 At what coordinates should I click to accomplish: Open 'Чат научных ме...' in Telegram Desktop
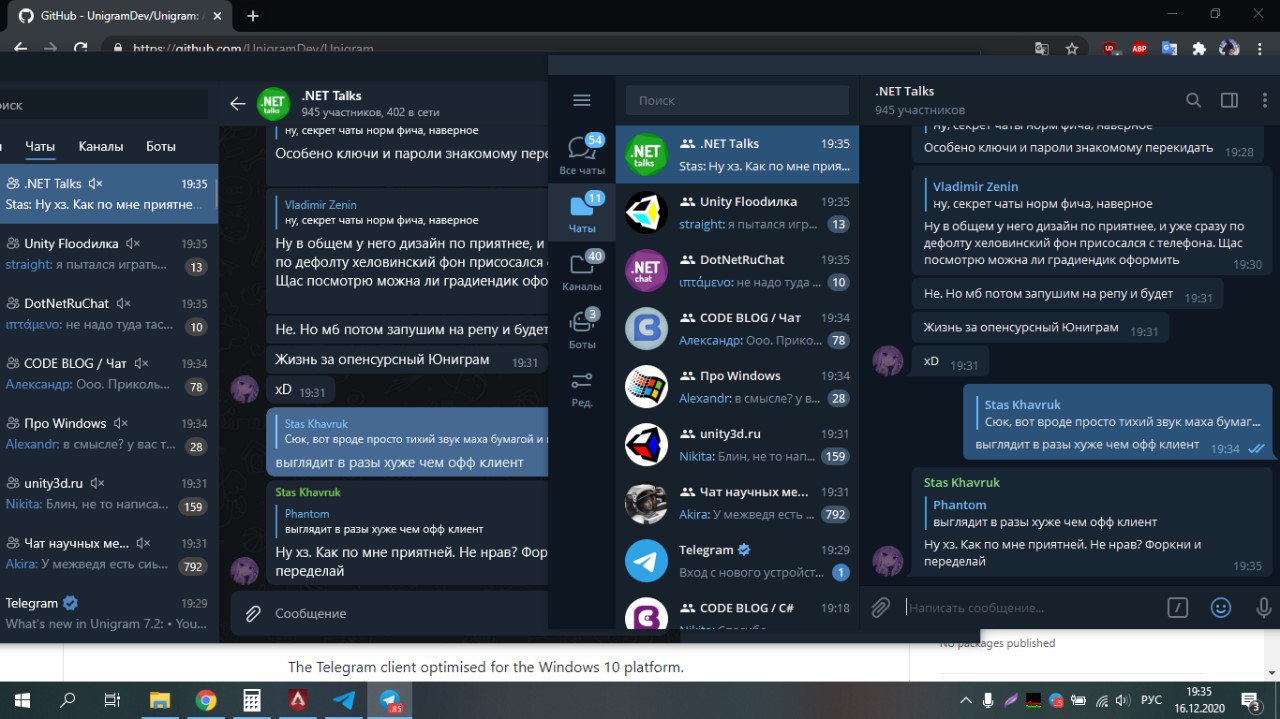point(737,502)
